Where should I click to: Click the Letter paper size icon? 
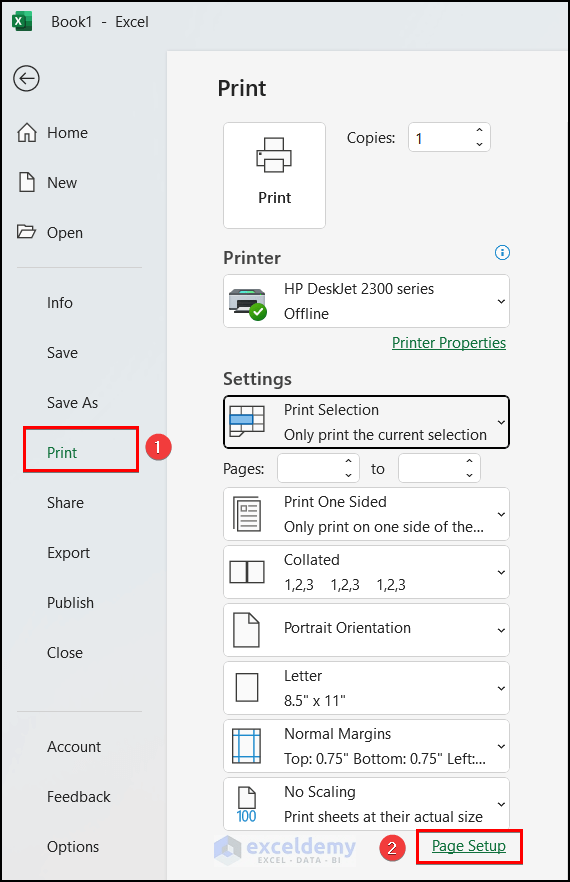[x=247, y=687]
